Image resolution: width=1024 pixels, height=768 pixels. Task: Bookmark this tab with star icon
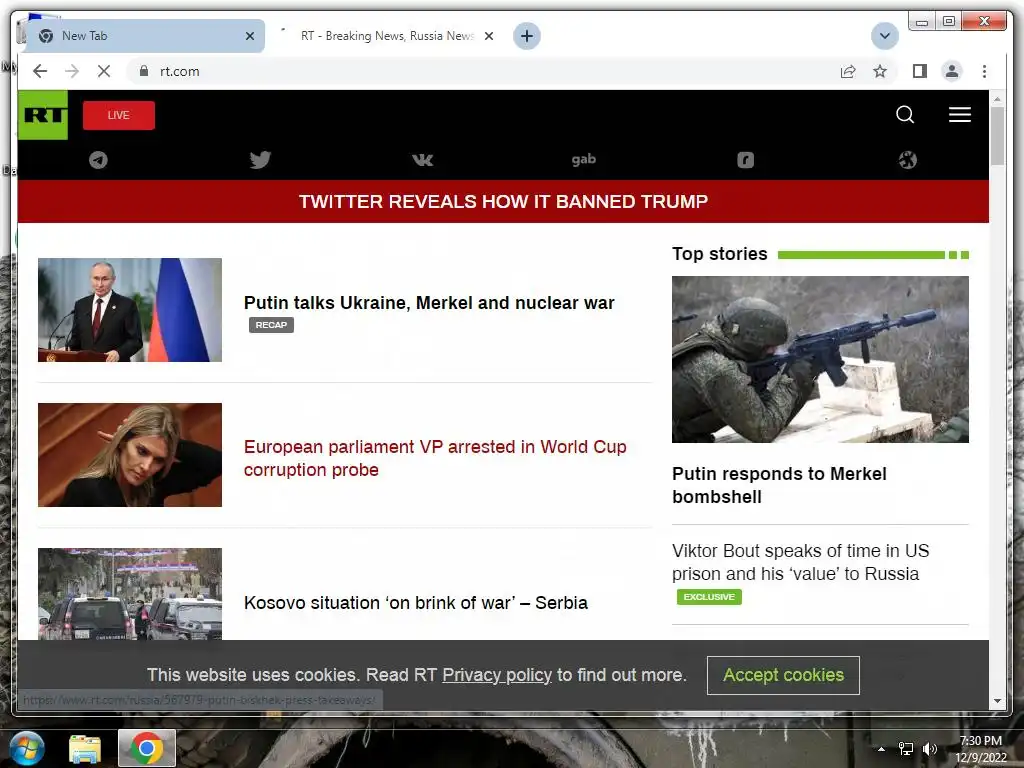click(880, 71)
